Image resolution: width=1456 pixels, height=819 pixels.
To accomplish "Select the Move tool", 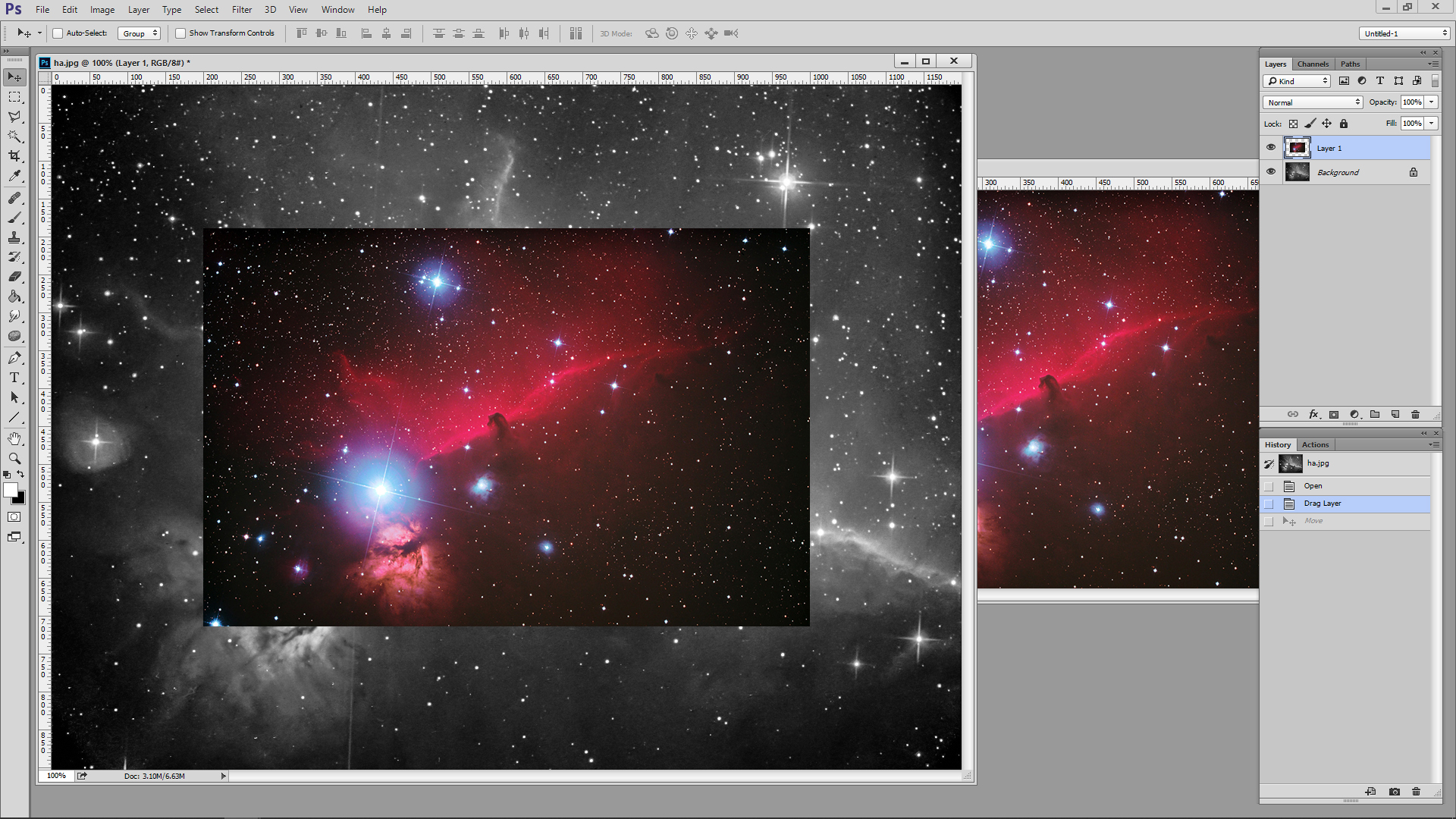I will pos(14,77).
